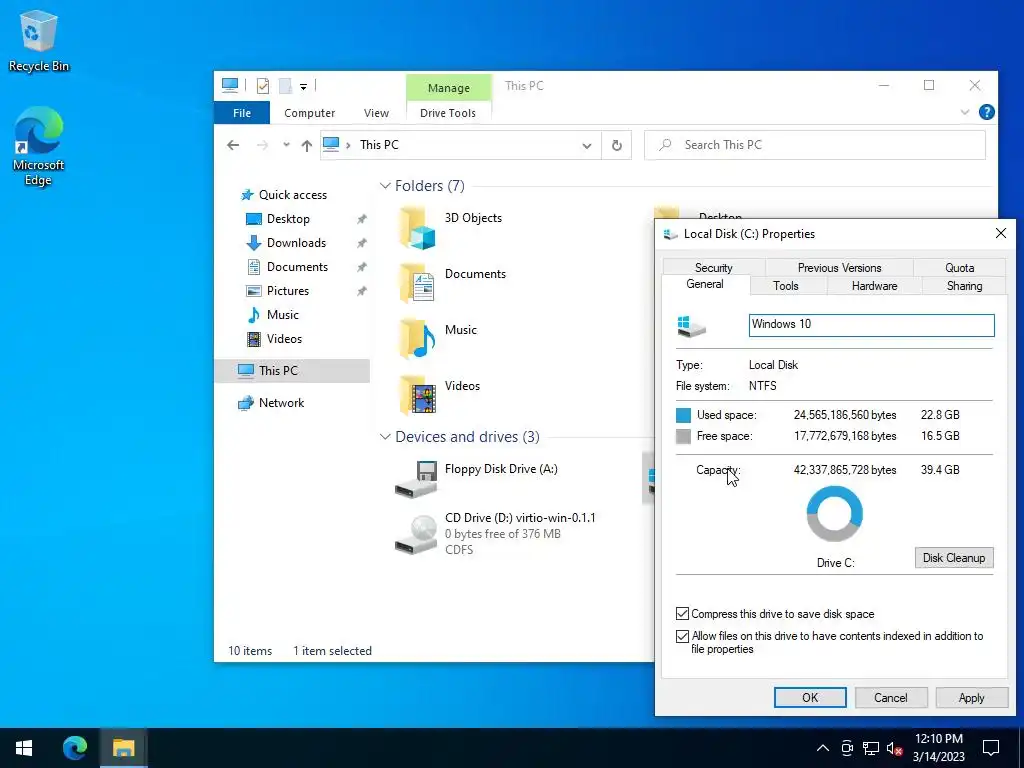Click the New folder quick access toolbar icon
Image resolution: width=1024 pixels, height=768 pixels.
[285, 86]
